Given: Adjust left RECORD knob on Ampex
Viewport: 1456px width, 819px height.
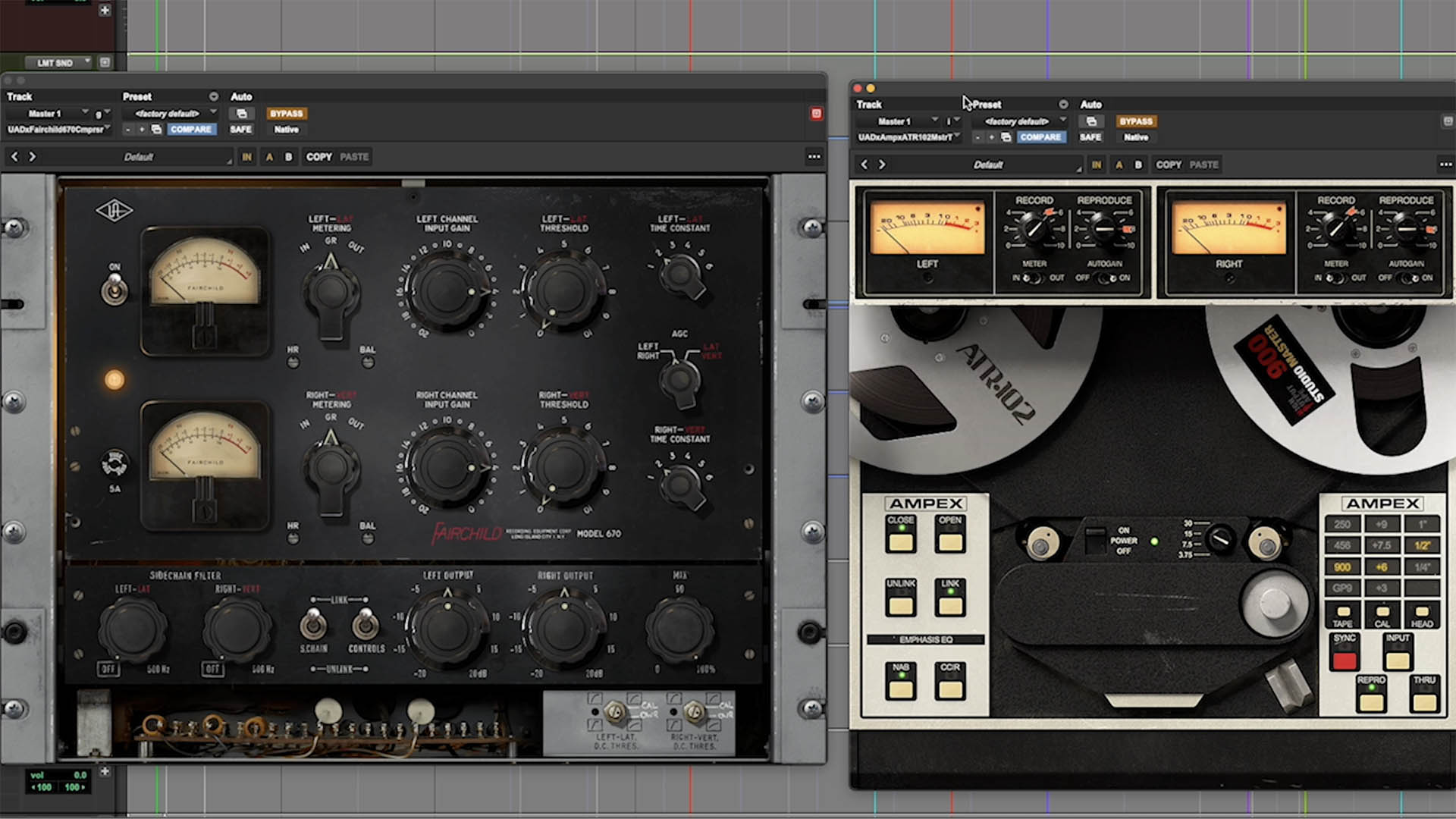Looking at the screenshot, I should (x=1034, y=227).
